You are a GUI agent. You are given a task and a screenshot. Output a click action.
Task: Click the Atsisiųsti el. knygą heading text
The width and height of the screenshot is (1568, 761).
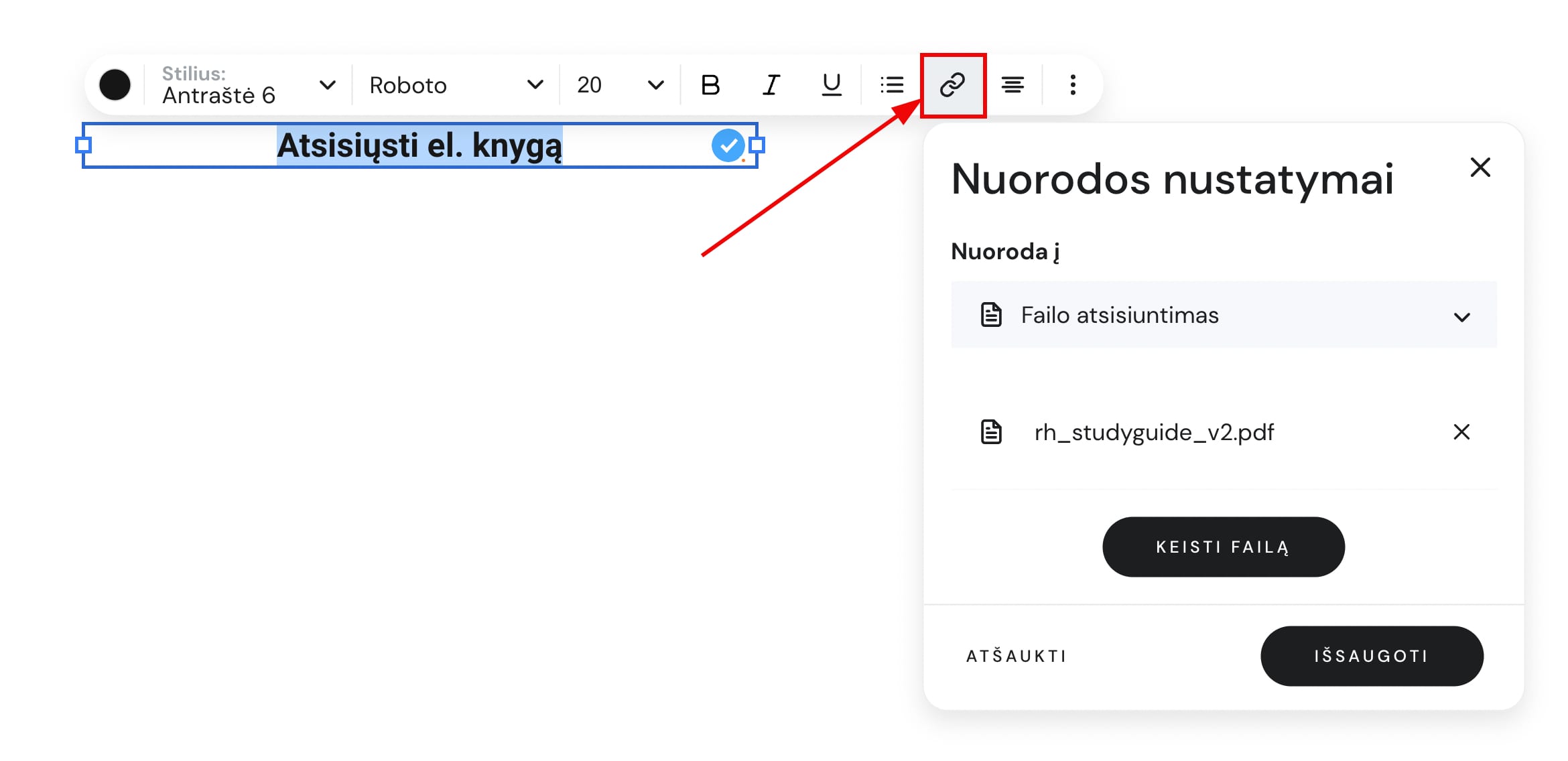(x=419, y=145)
